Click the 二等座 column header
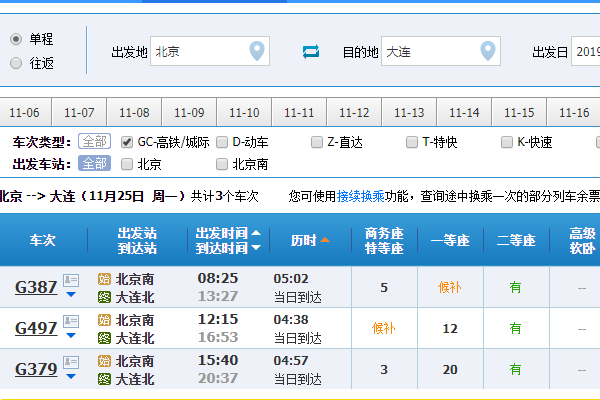 coord(516,240)
